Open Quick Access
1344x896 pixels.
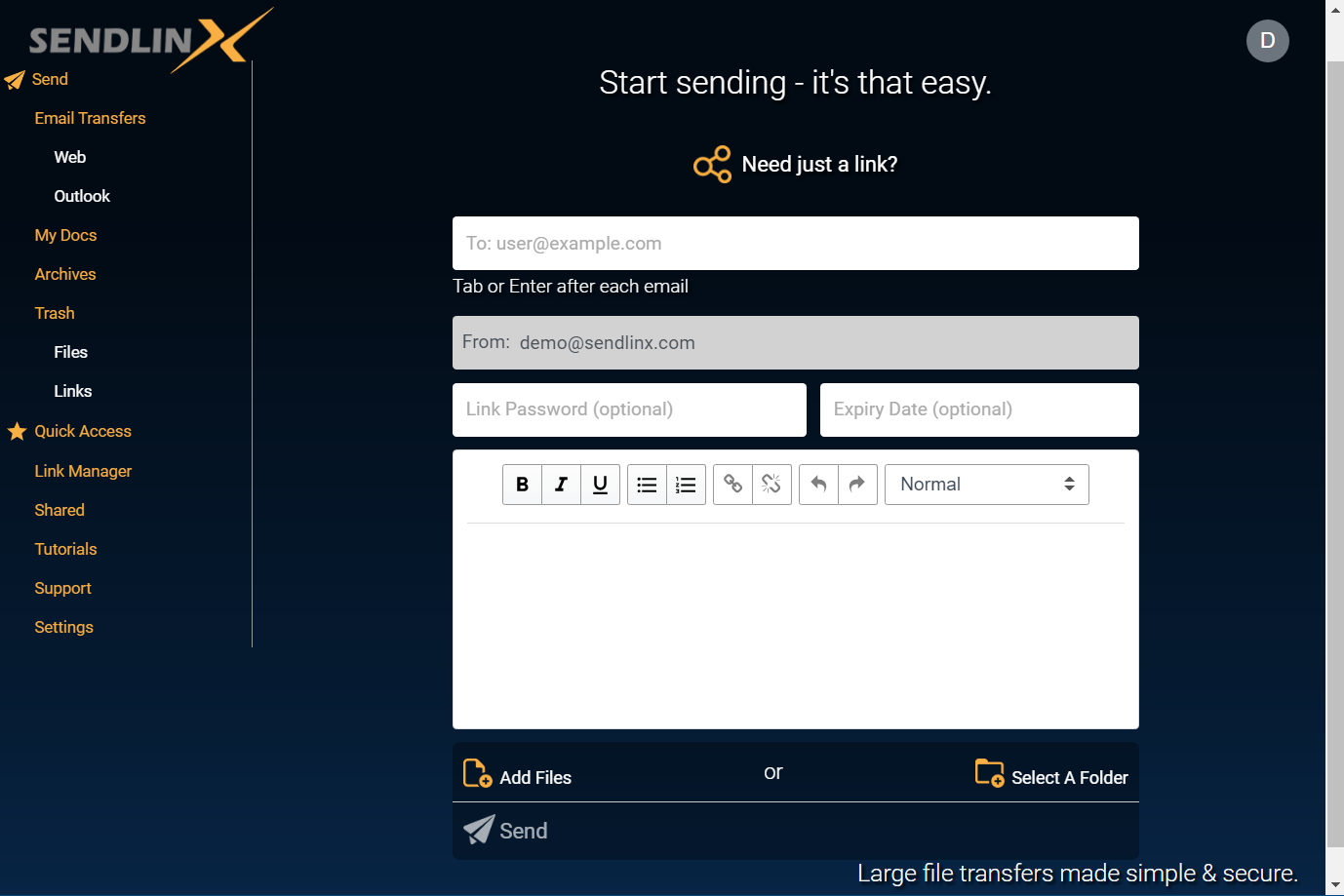(83, 432)
